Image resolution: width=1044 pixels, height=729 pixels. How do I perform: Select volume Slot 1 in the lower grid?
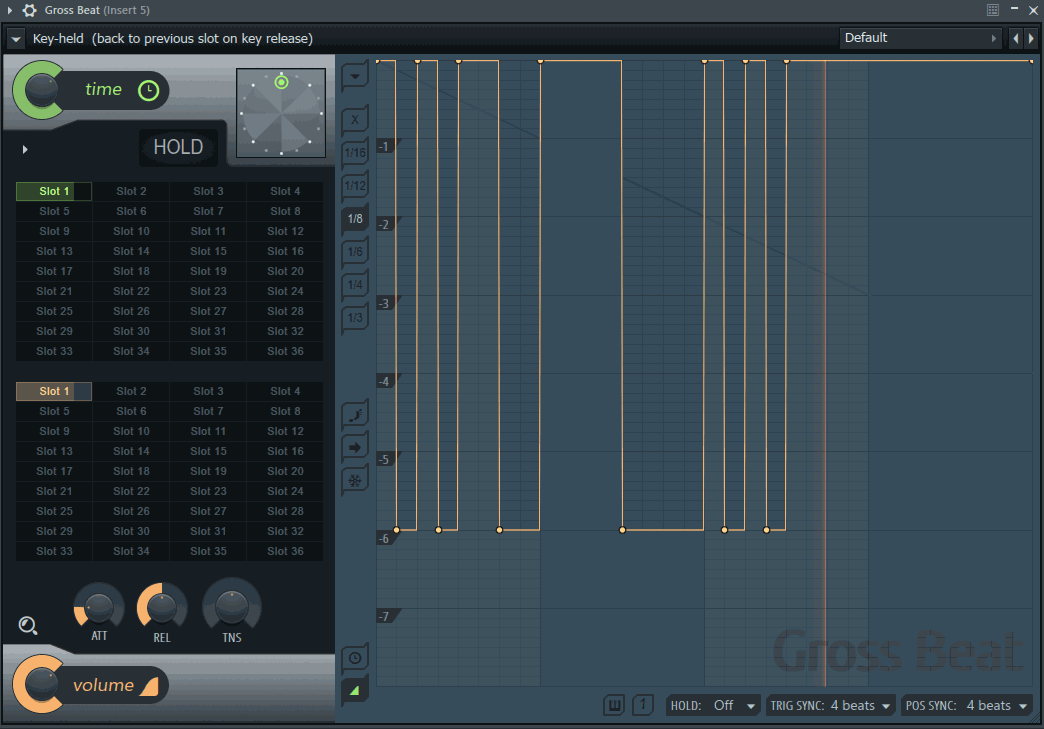coord(54,391)
